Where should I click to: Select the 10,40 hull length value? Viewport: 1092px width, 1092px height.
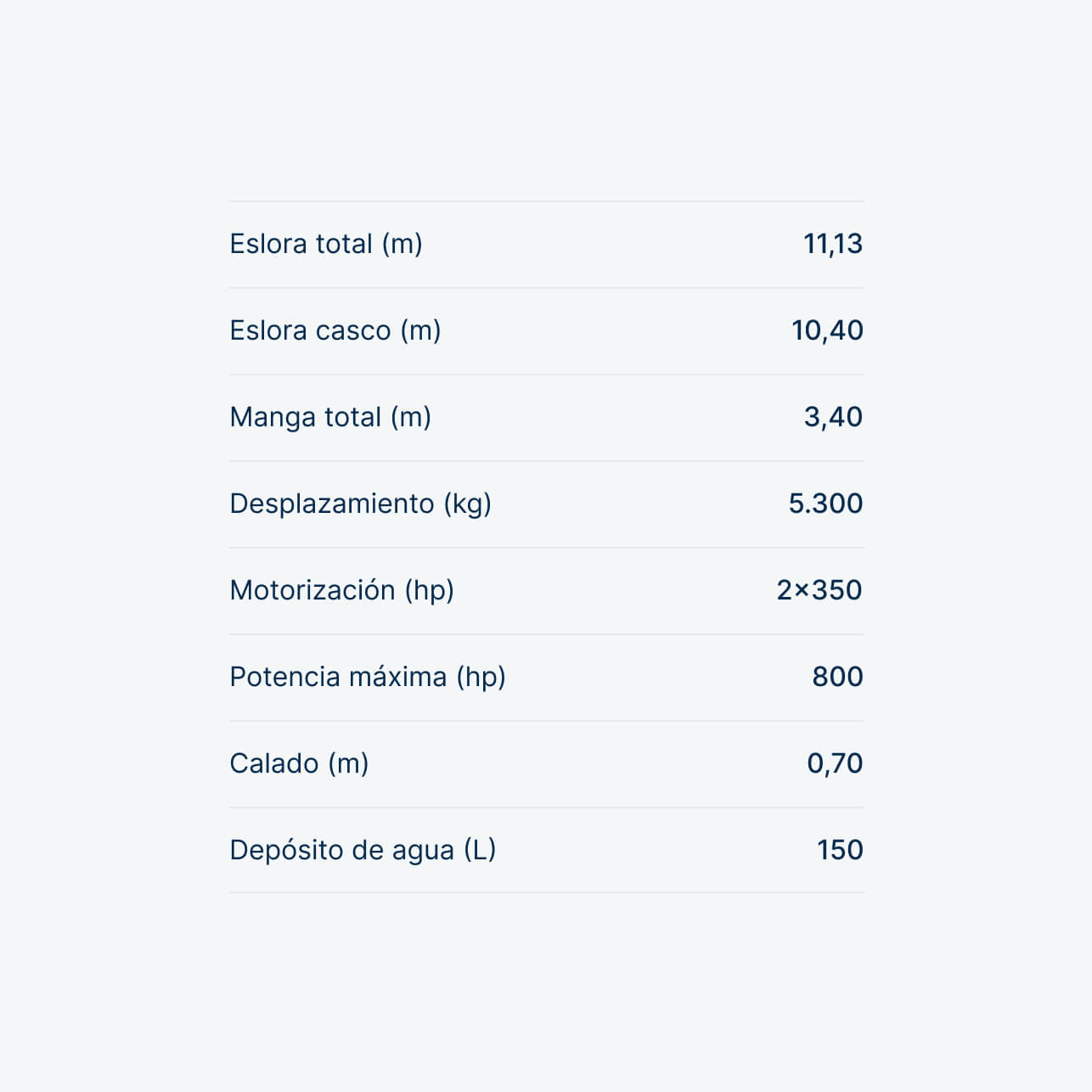click(827, 331)
